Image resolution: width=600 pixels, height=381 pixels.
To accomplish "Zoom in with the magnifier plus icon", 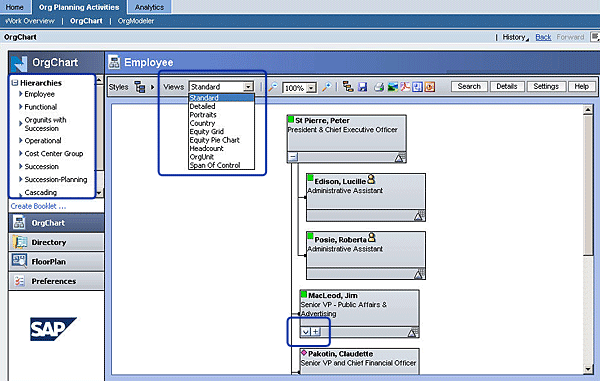I will pos(326,87).
